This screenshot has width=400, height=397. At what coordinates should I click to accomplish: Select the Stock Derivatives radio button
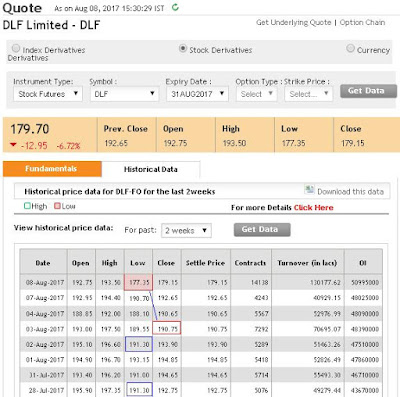point(182,48)
